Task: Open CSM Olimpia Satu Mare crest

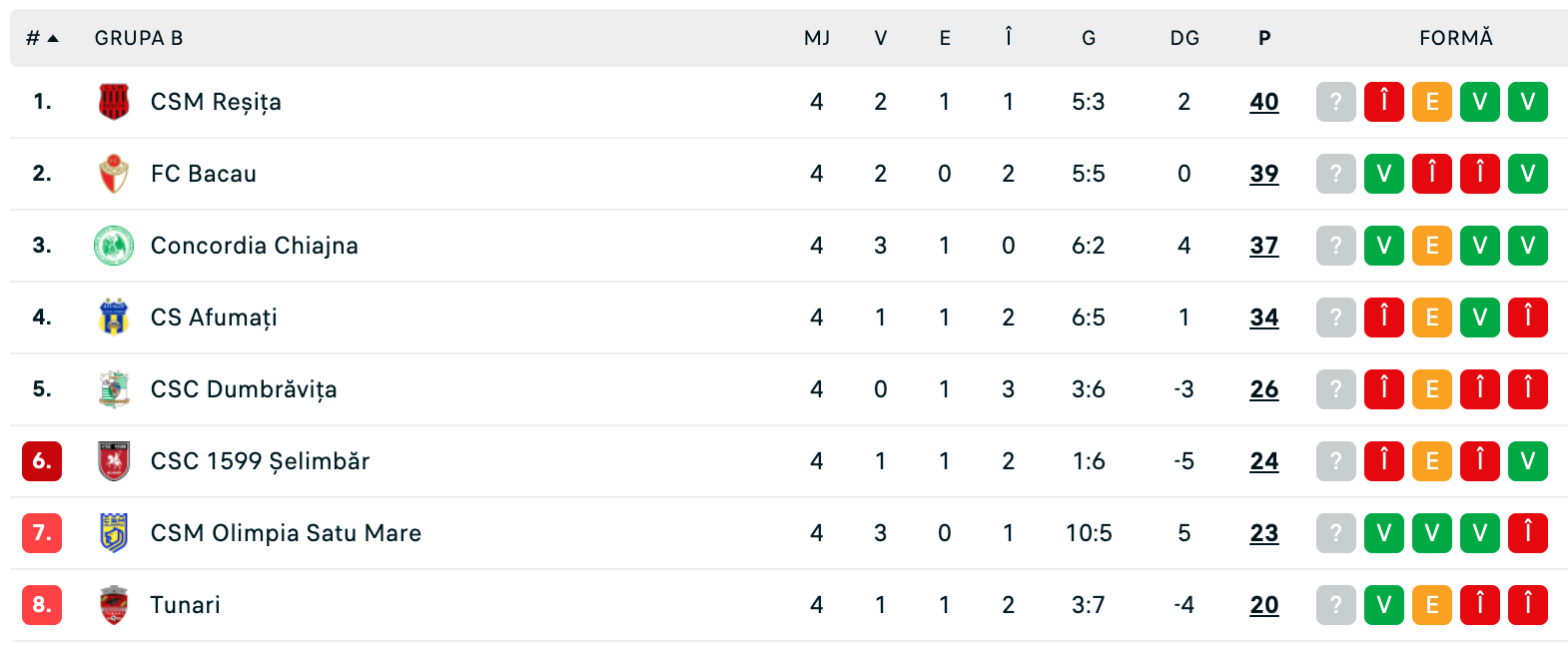Action: pos(114,533)
